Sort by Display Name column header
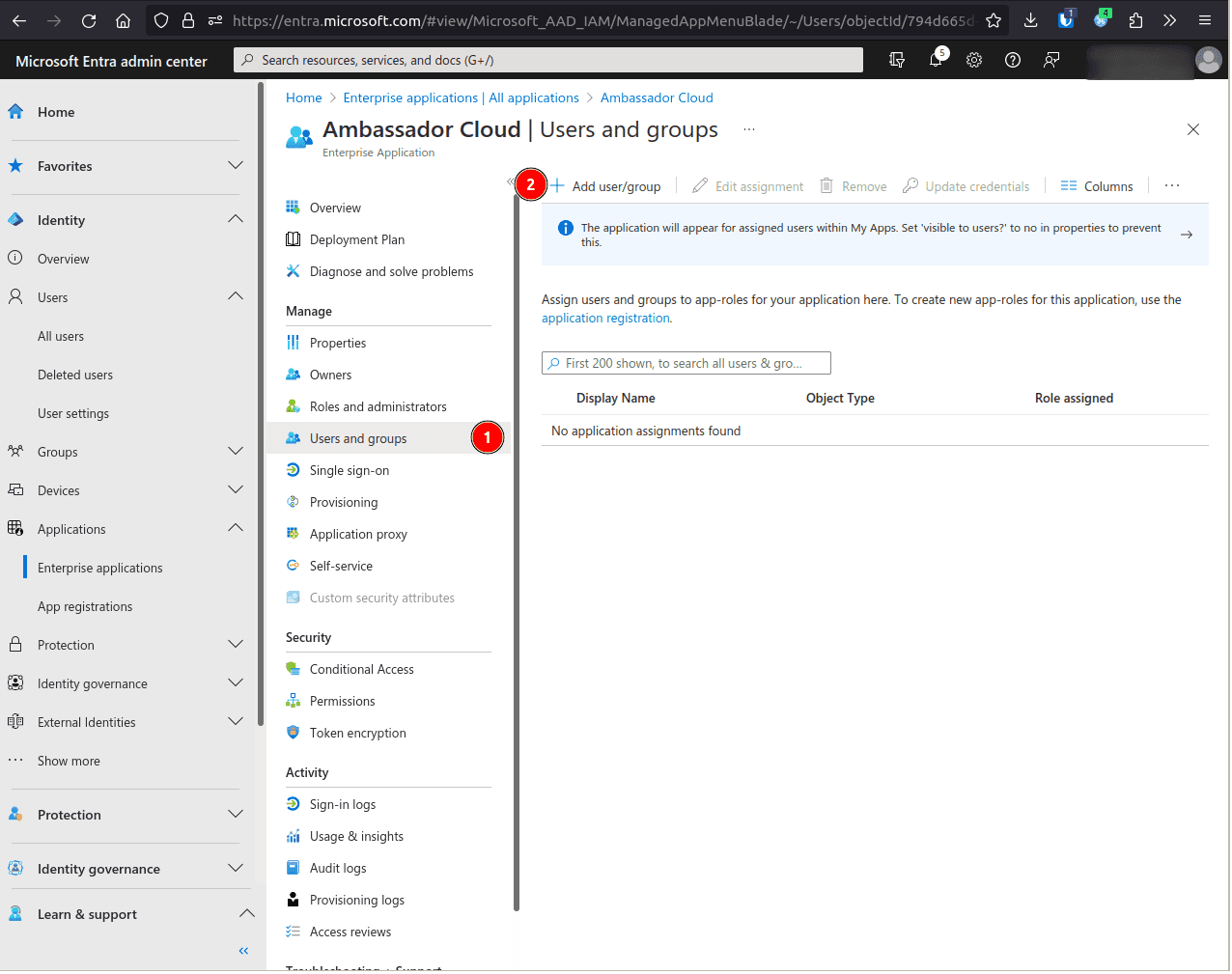 pos(616,398)
